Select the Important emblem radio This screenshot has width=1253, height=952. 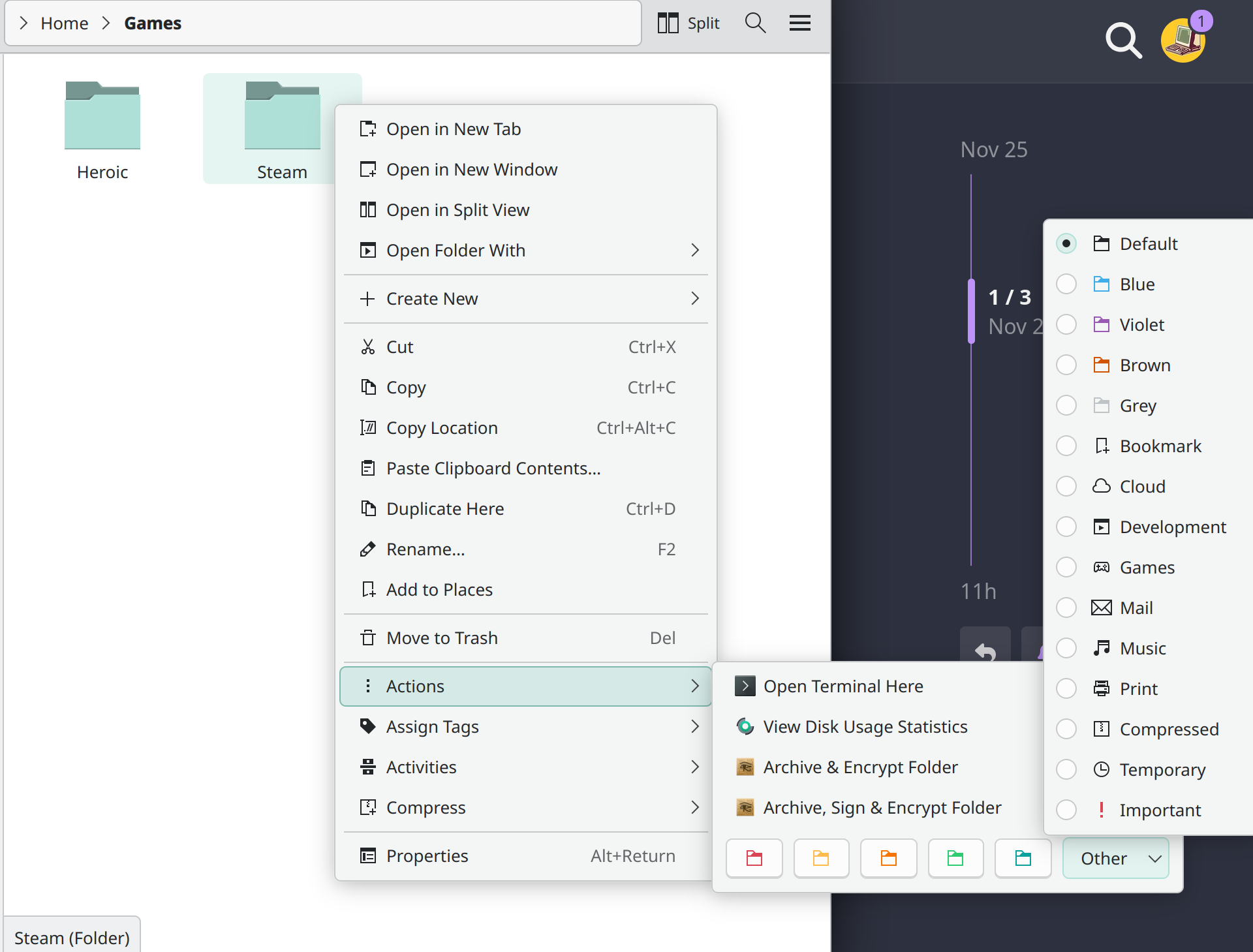(x=1066, y=810)
